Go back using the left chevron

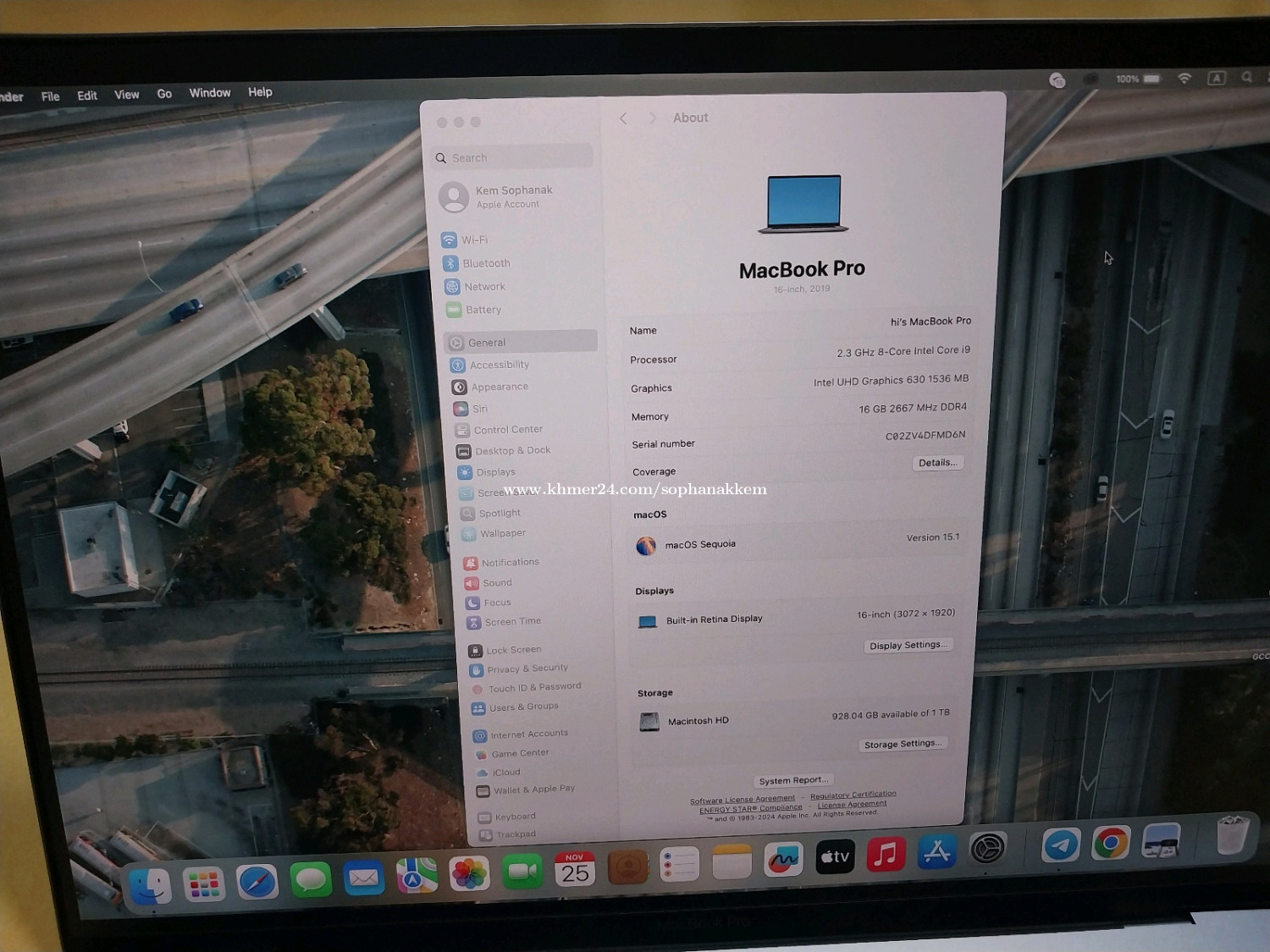[623, 118]
